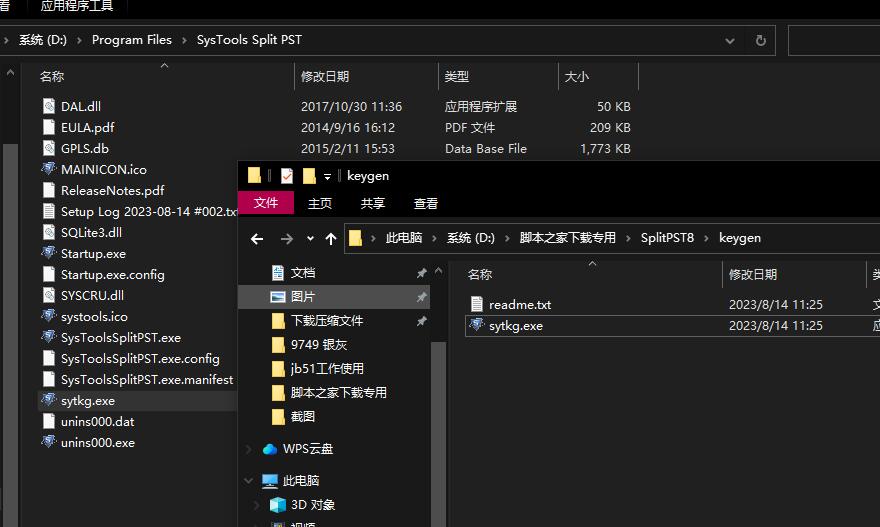Select jb51工作使用 folder in navigation pane
Screen dimensions: 880x527
click(318, 369)
